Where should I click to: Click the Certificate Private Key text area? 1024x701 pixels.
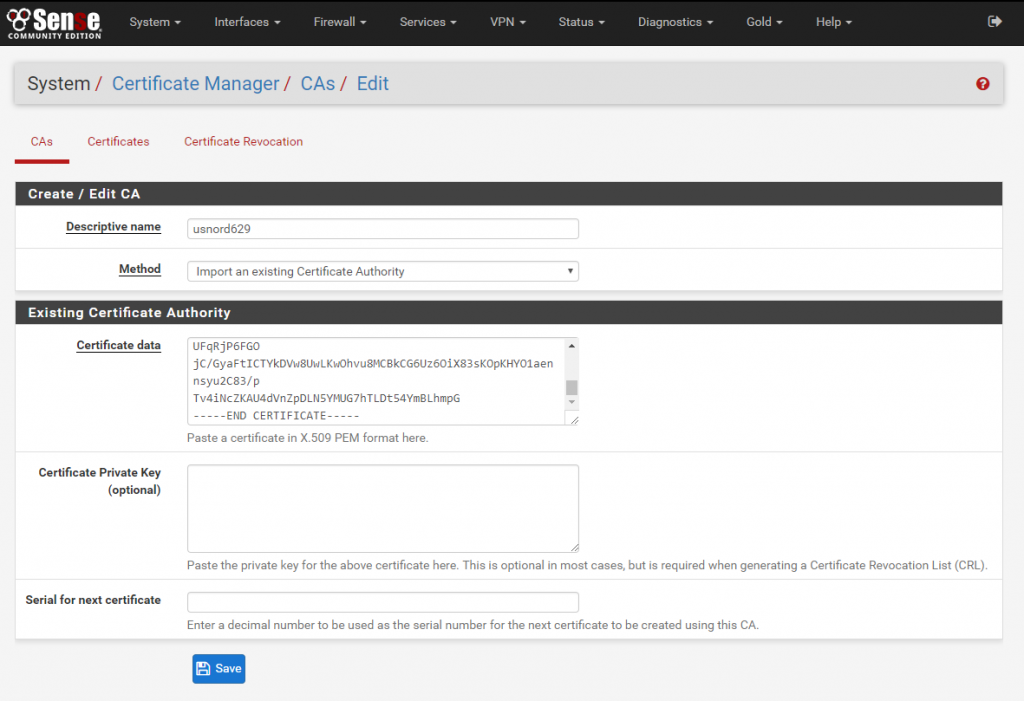[x=382, y=508]
